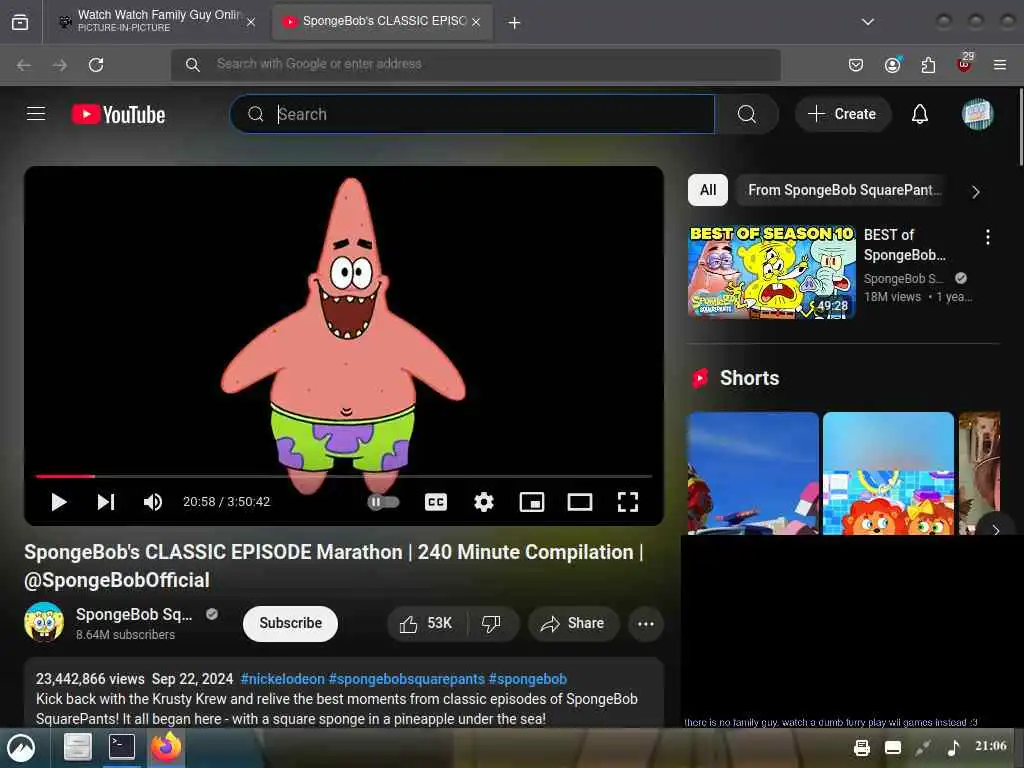Screen dimensions: 1024x768
Task: Select the All filter chip
Action: coord(708,190)
